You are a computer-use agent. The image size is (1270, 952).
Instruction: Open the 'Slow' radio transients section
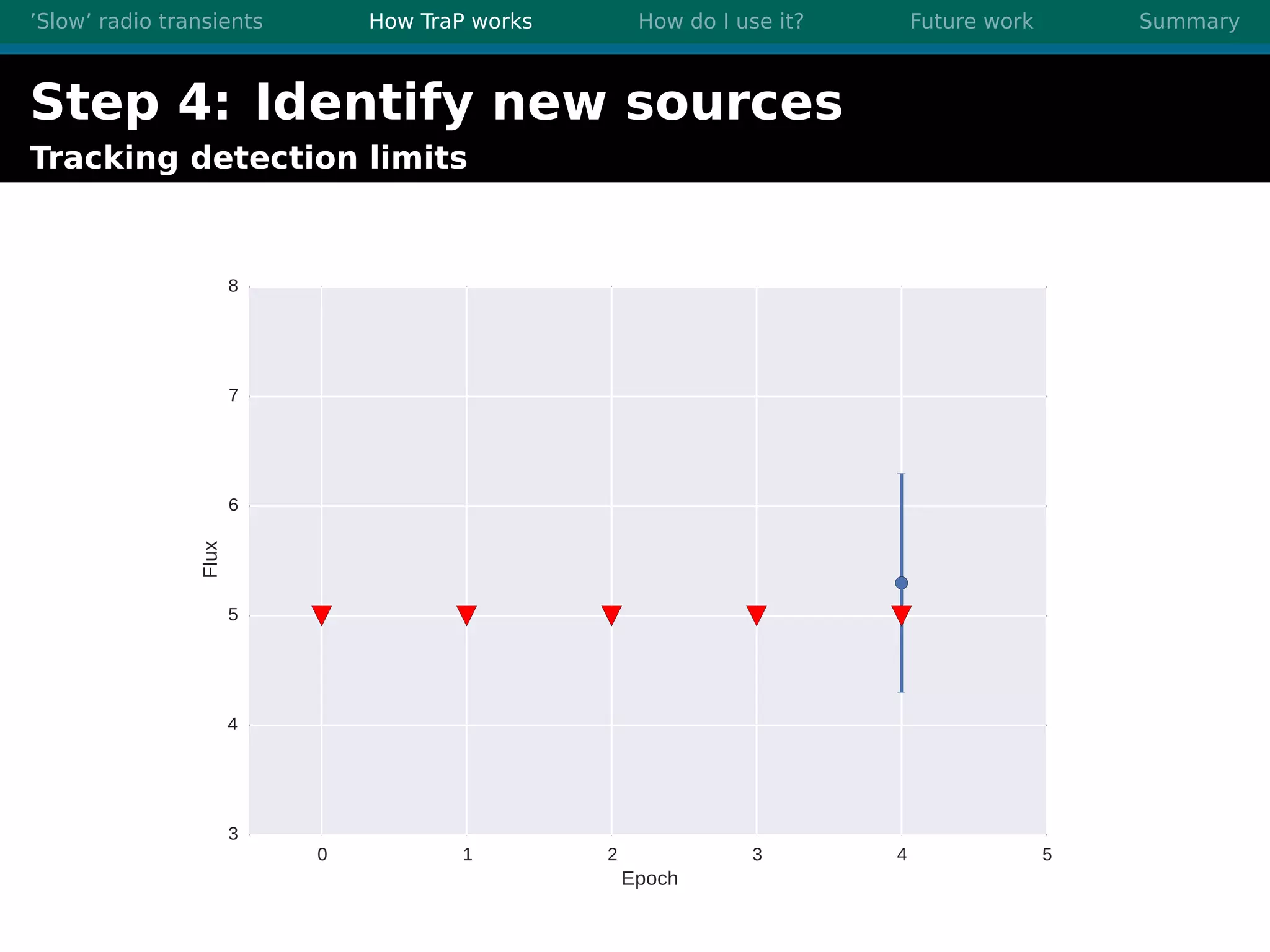click(146, 22)
